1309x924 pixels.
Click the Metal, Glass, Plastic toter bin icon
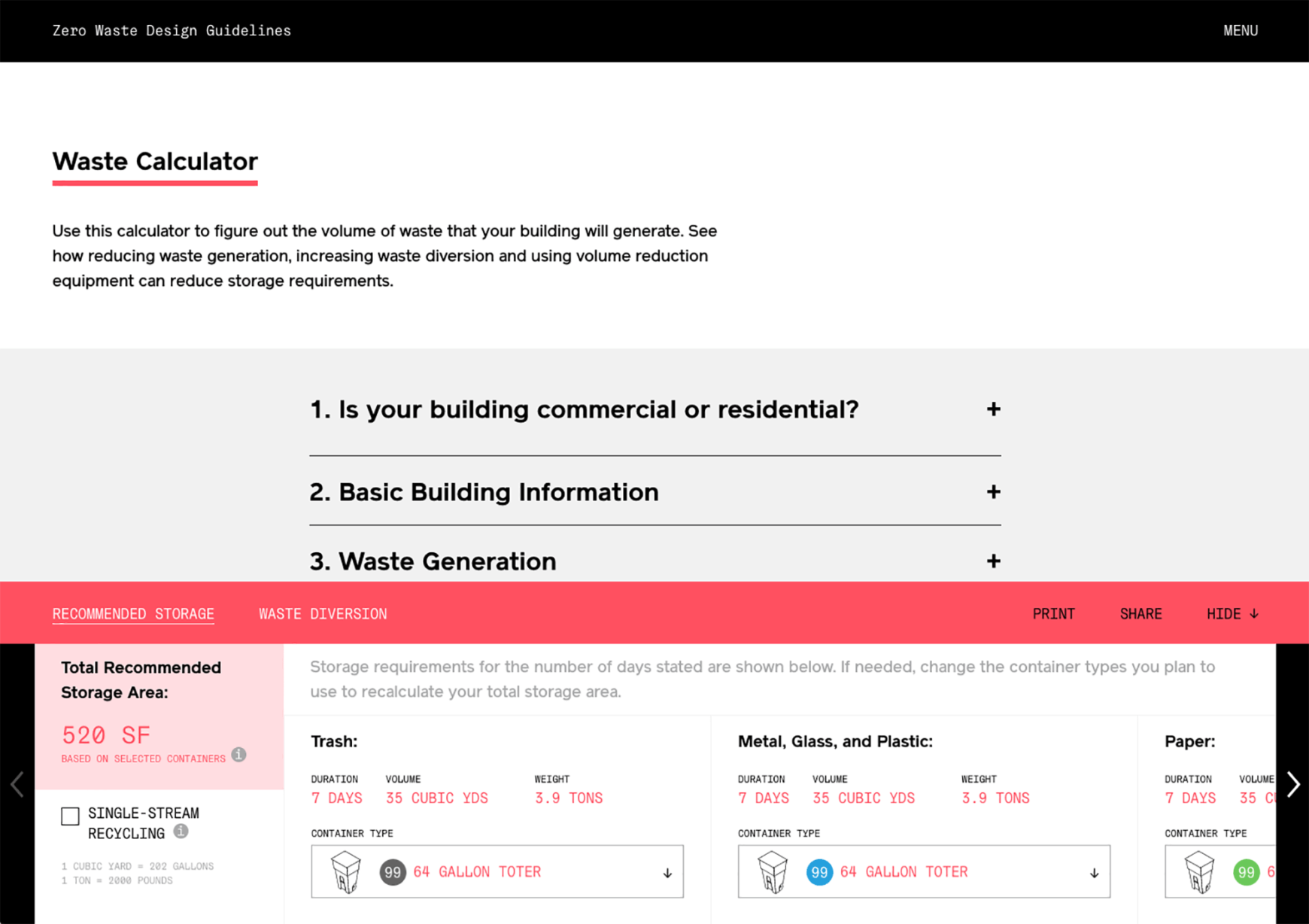(x=773, y=871)
